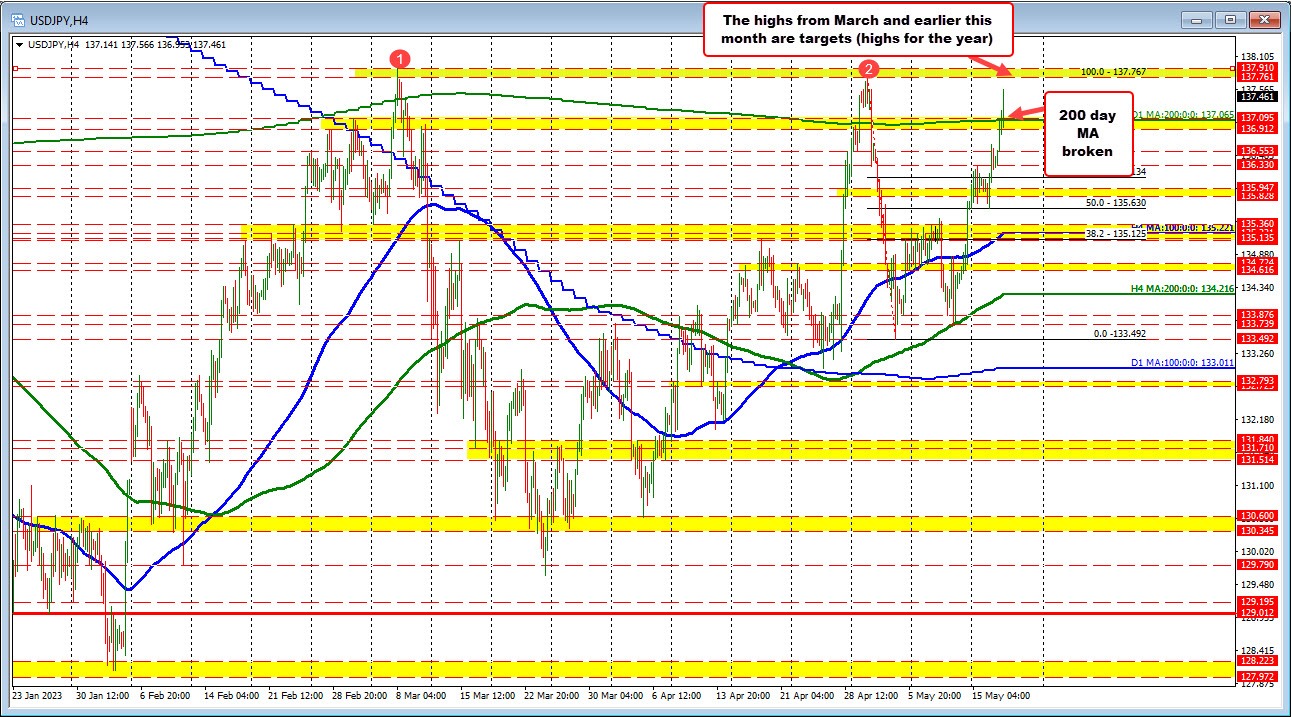Click the 135.947 price level label

click(x=1255, y=187)
